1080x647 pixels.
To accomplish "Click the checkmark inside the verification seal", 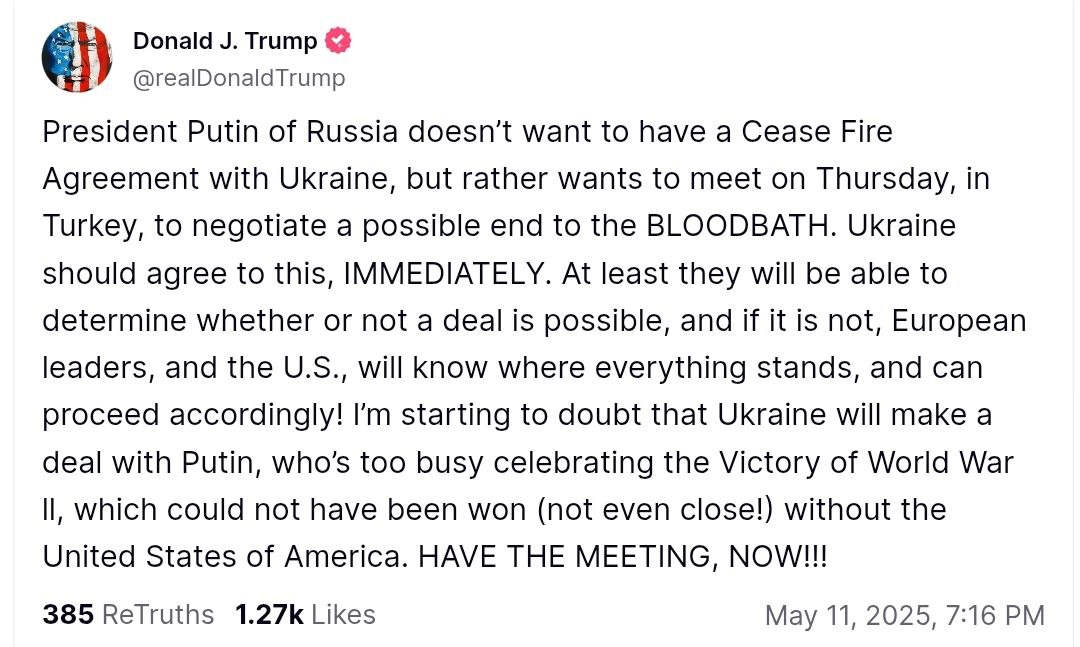I will pos(340,41).
